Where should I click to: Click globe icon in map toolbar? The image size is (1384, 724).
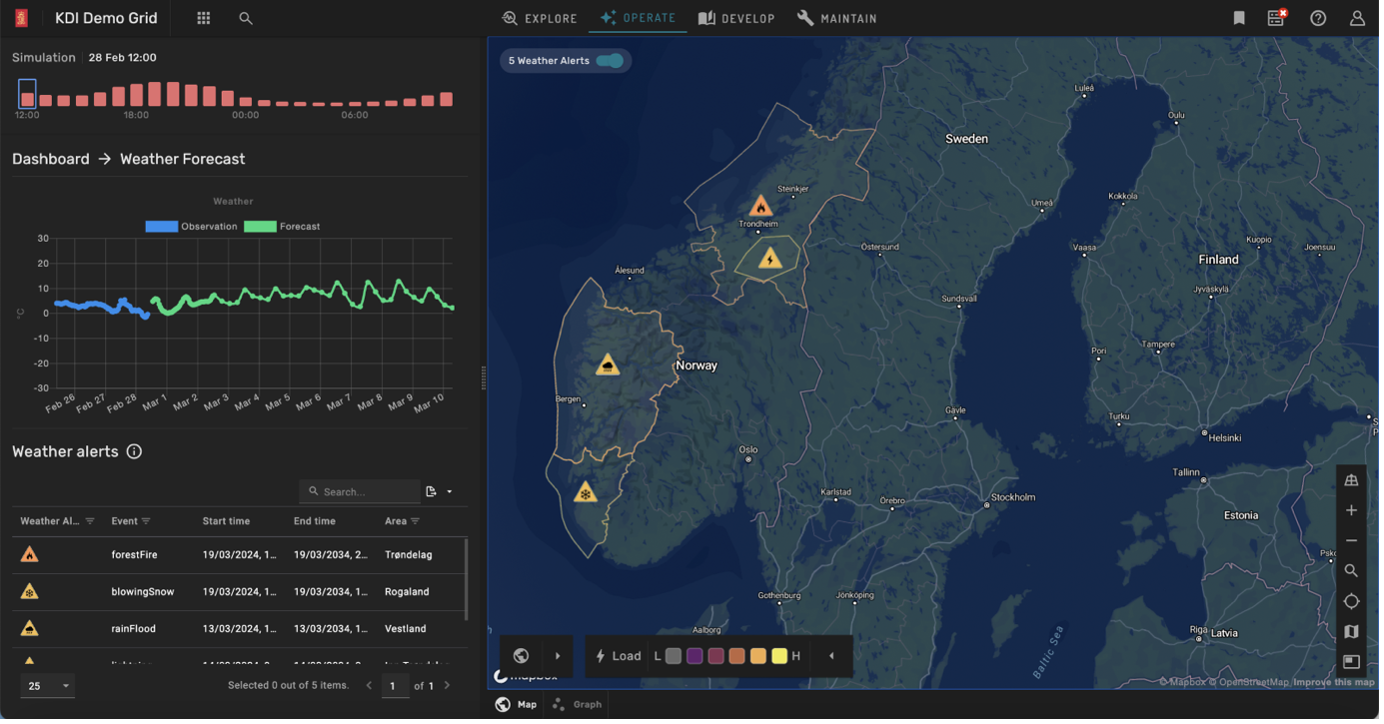point(523,658)
